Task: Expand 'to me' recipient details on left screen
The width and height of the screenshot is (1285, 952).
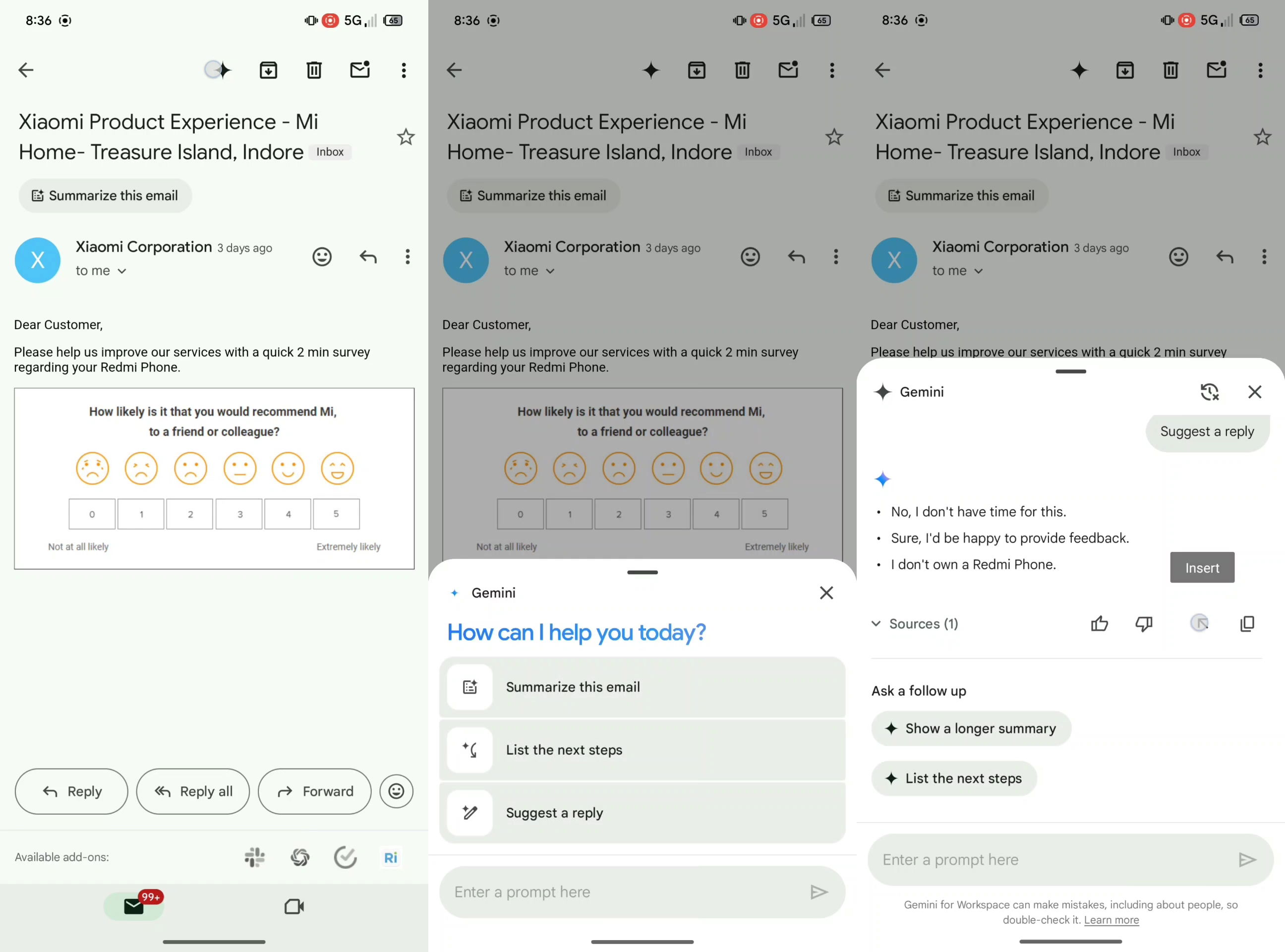Action: [101, 271]
